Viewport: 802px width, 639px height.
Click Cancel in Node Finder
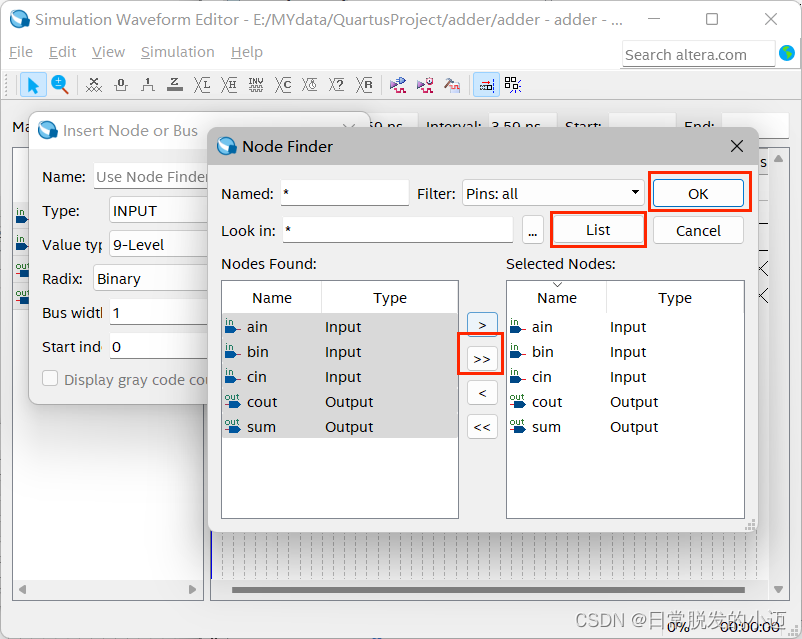698,231
